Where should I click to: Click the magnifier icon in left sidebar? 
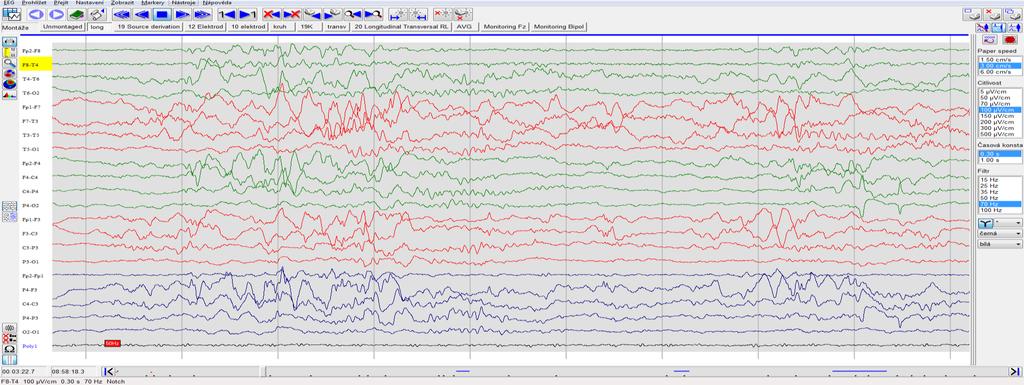point(10,63)
